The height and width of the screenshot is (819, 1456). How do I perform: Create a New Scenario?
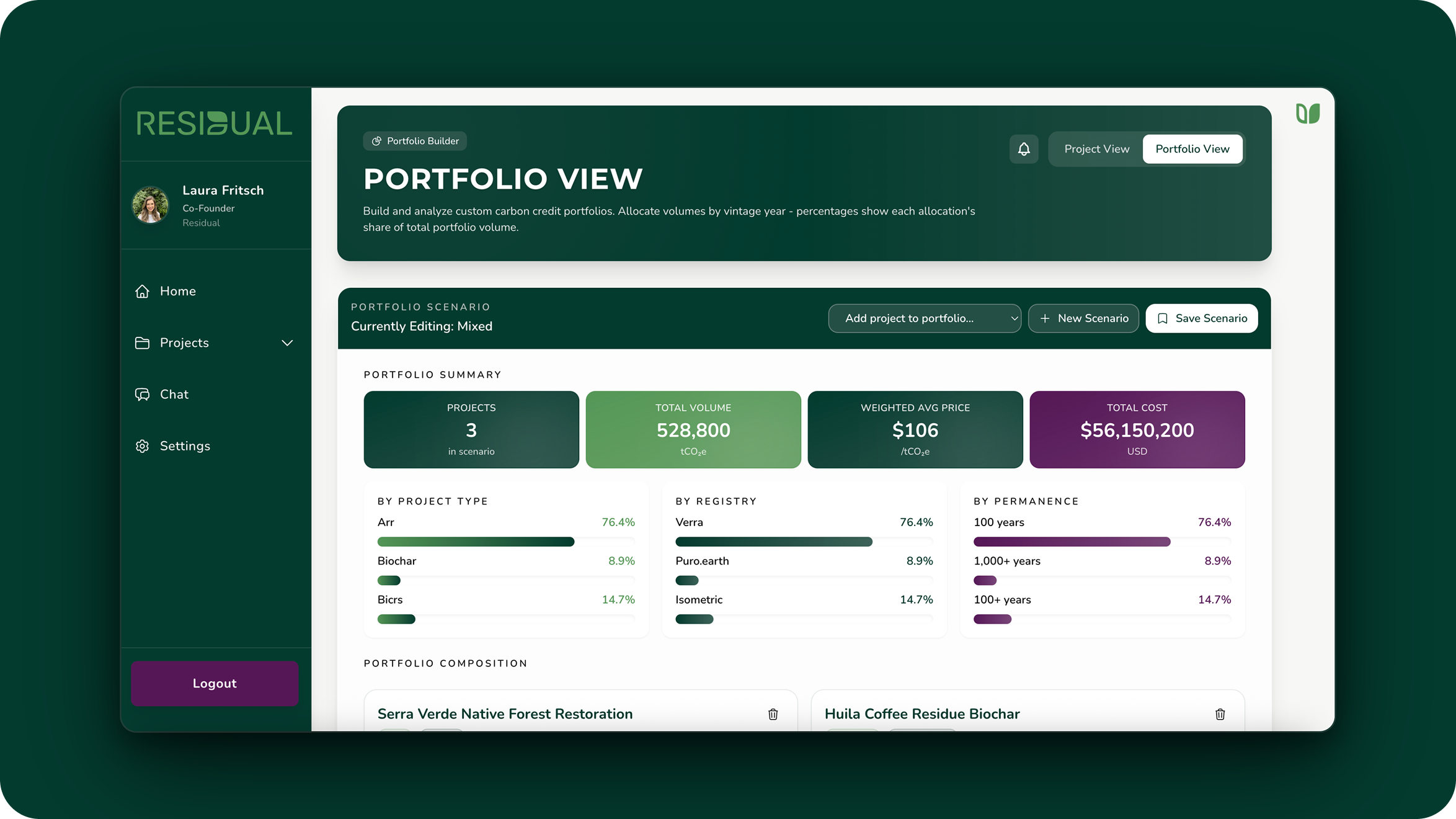click(1083, 318)
